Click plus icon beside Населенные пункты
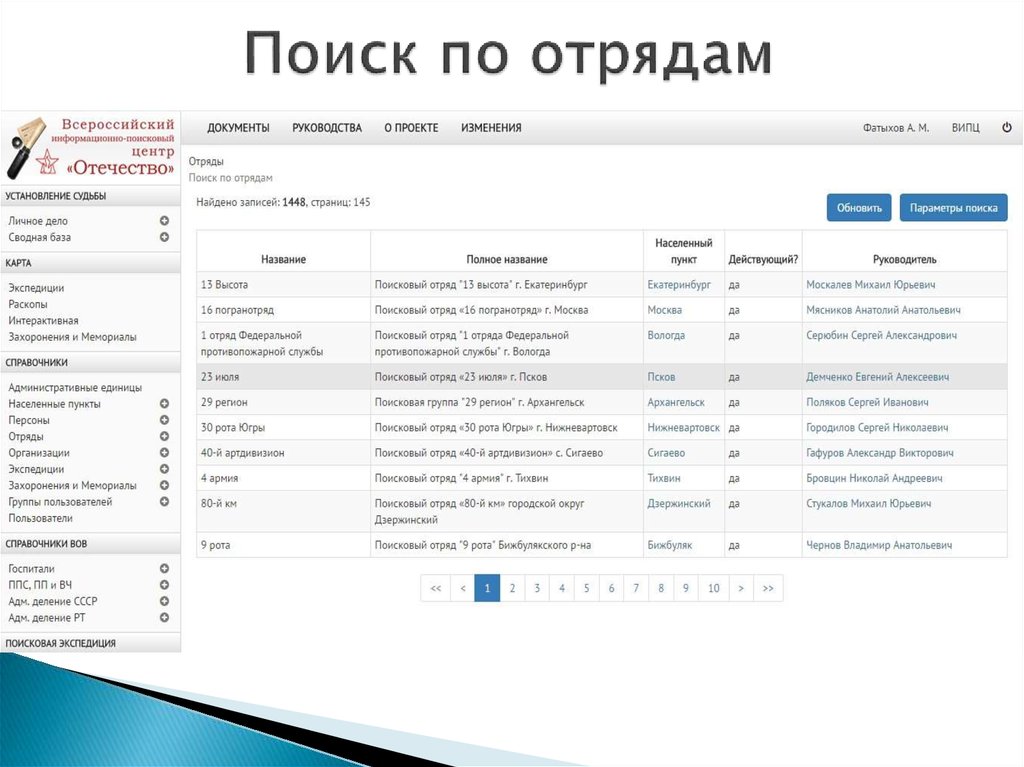Screen dimensions: 1024x767 164,404
